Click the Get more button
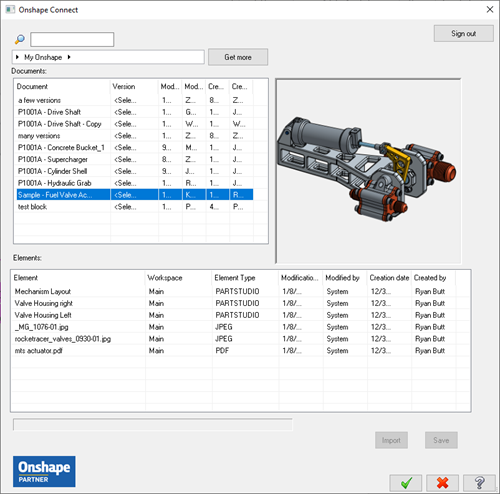Image resolution: width=500 pixels, height=494 pixels. 238,57
